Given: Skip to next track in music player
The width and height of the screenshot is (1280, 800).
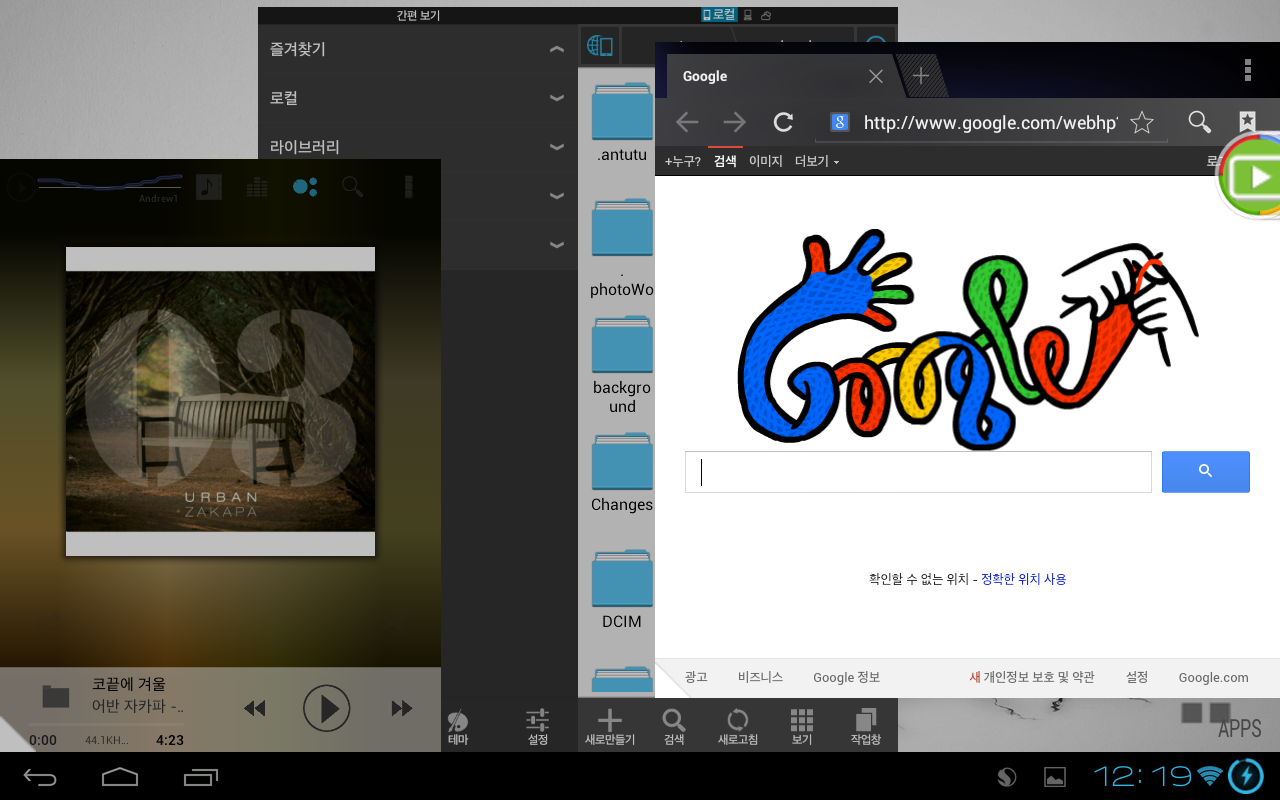Looking at the screenshot, I should (x=401, y=708).
